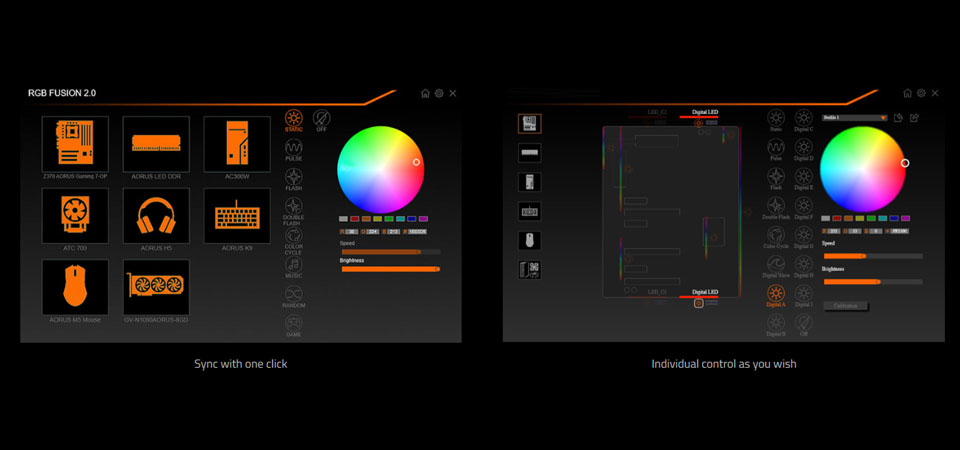Select the ATC 700 CPU cooler tile

click(x=75, y=216)
